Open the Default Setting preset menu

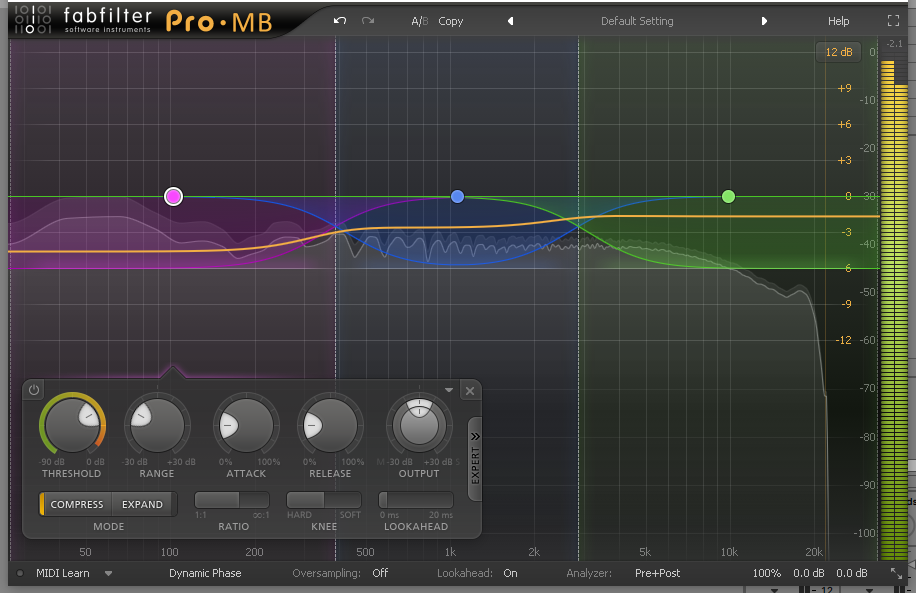[637, 21]
